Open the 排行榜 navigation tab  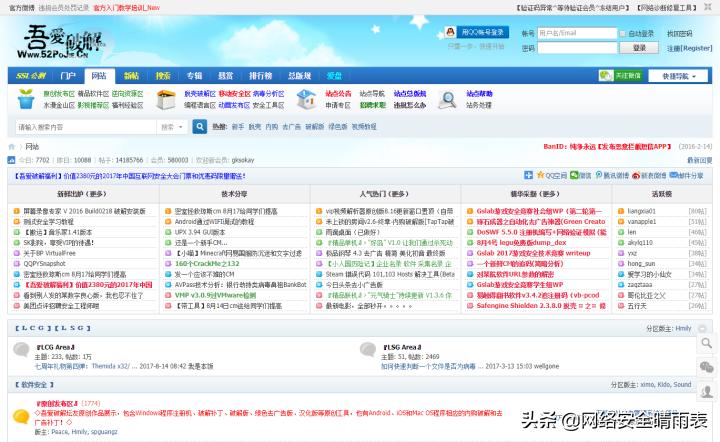(x=260, y=76)
